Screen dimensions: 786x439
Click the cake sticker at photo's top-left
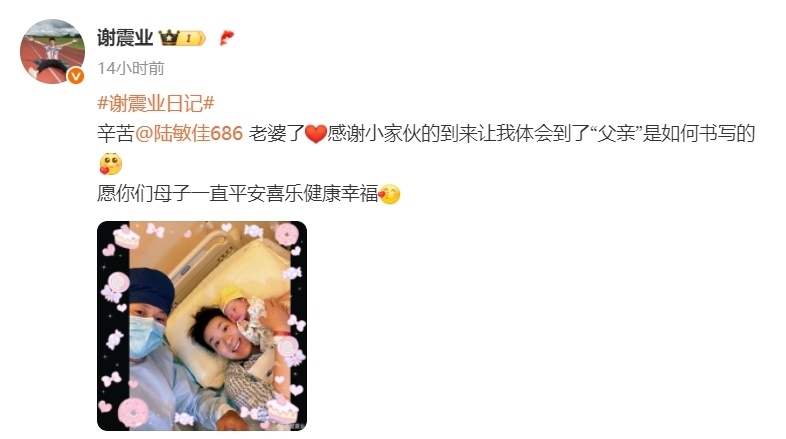pos(126,237)
